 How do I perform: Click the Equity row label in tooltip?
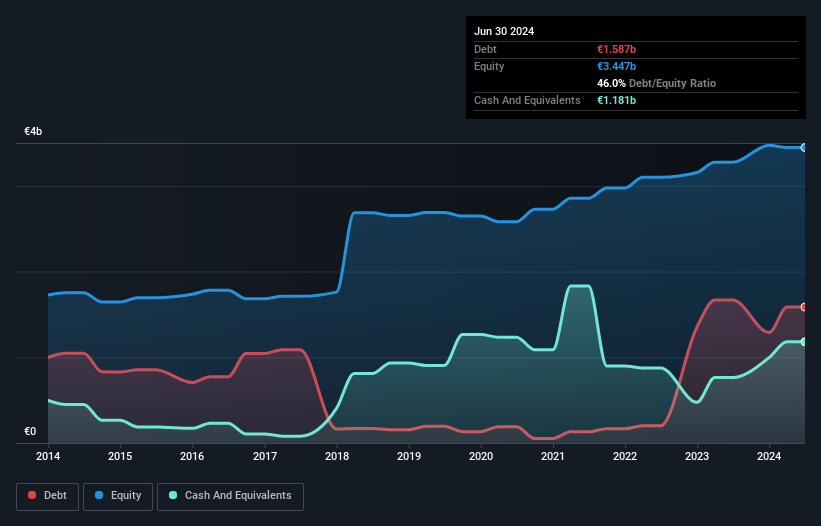[489, 66]
